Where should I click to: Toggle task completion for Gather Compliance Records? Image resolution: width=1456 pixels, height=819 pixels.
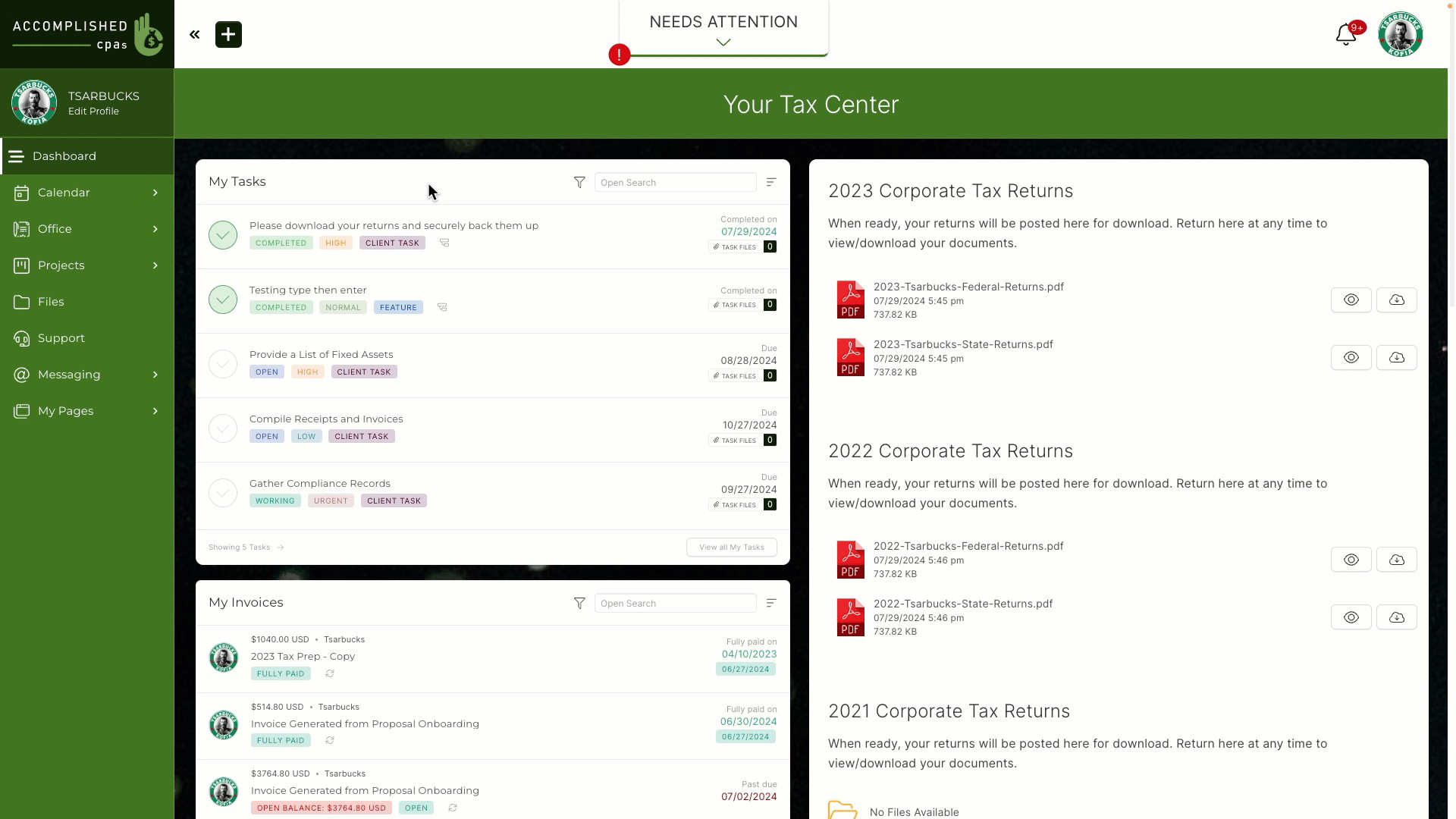[221, 492]
